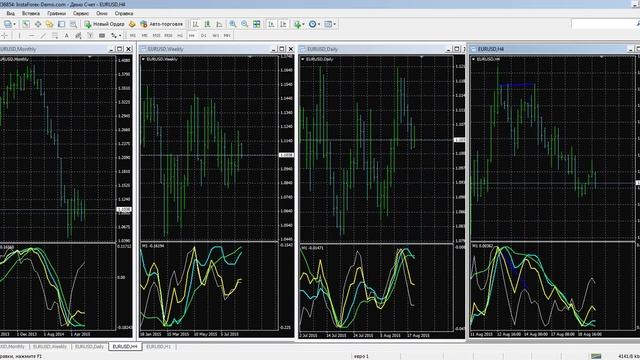Maximize the EURUSD,Daily chart window

click(457, 49)
